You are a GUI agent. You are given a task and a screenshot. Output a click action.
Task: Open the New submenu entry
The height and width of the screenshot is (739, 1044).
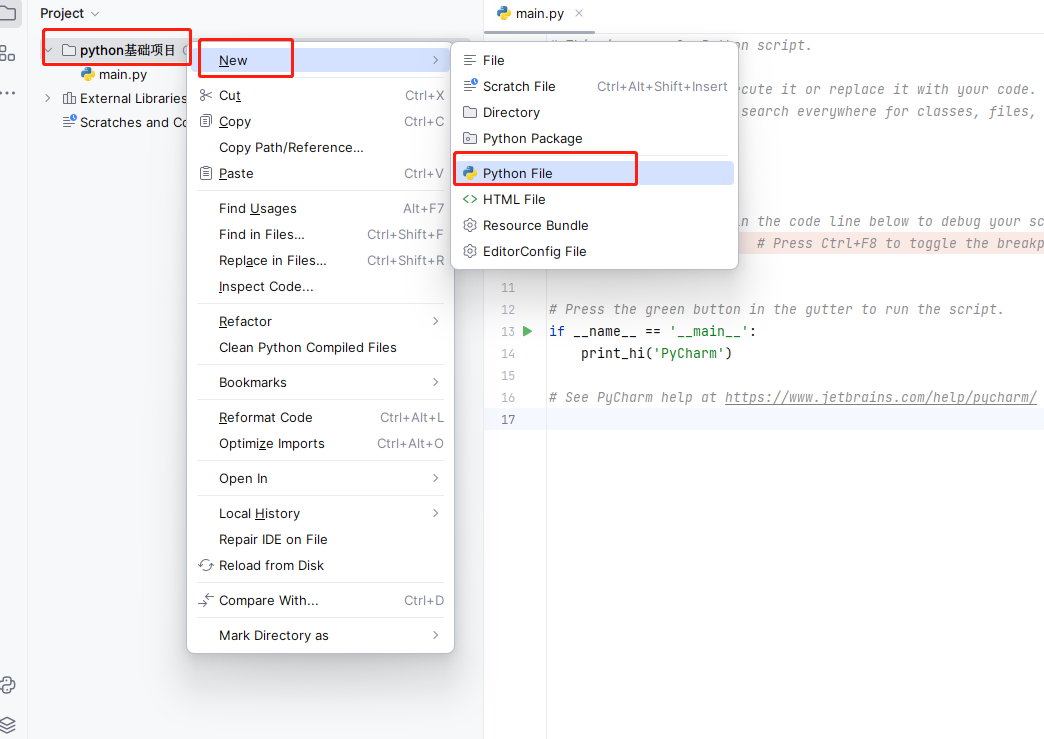pos(320,61)
